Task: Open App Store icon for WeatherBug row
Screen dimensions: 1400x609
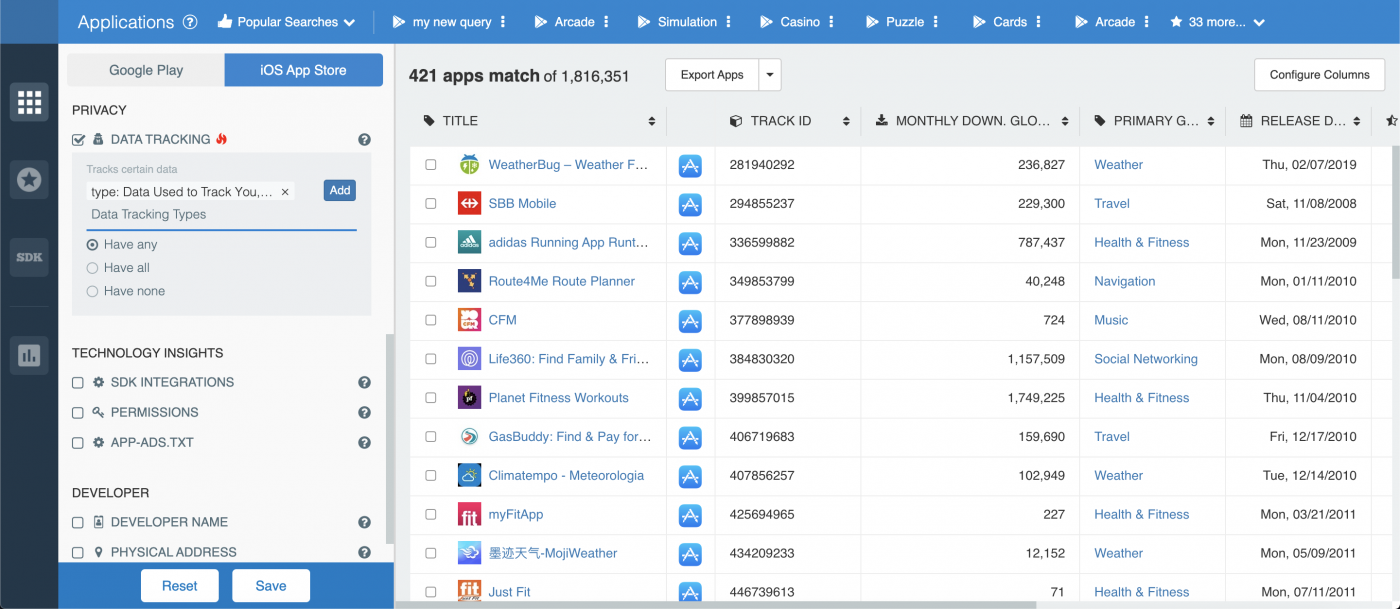Action: 690,165
